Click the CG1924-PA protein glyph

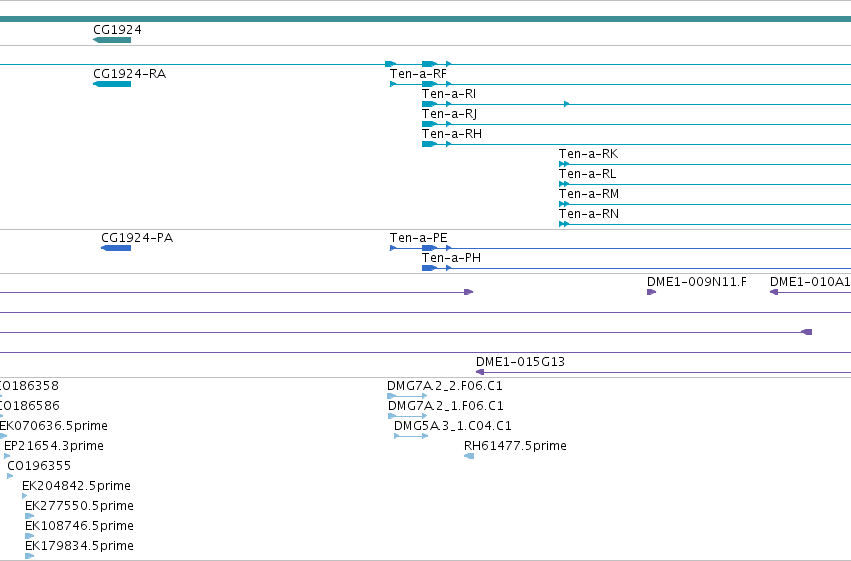[x=116, y=248]
